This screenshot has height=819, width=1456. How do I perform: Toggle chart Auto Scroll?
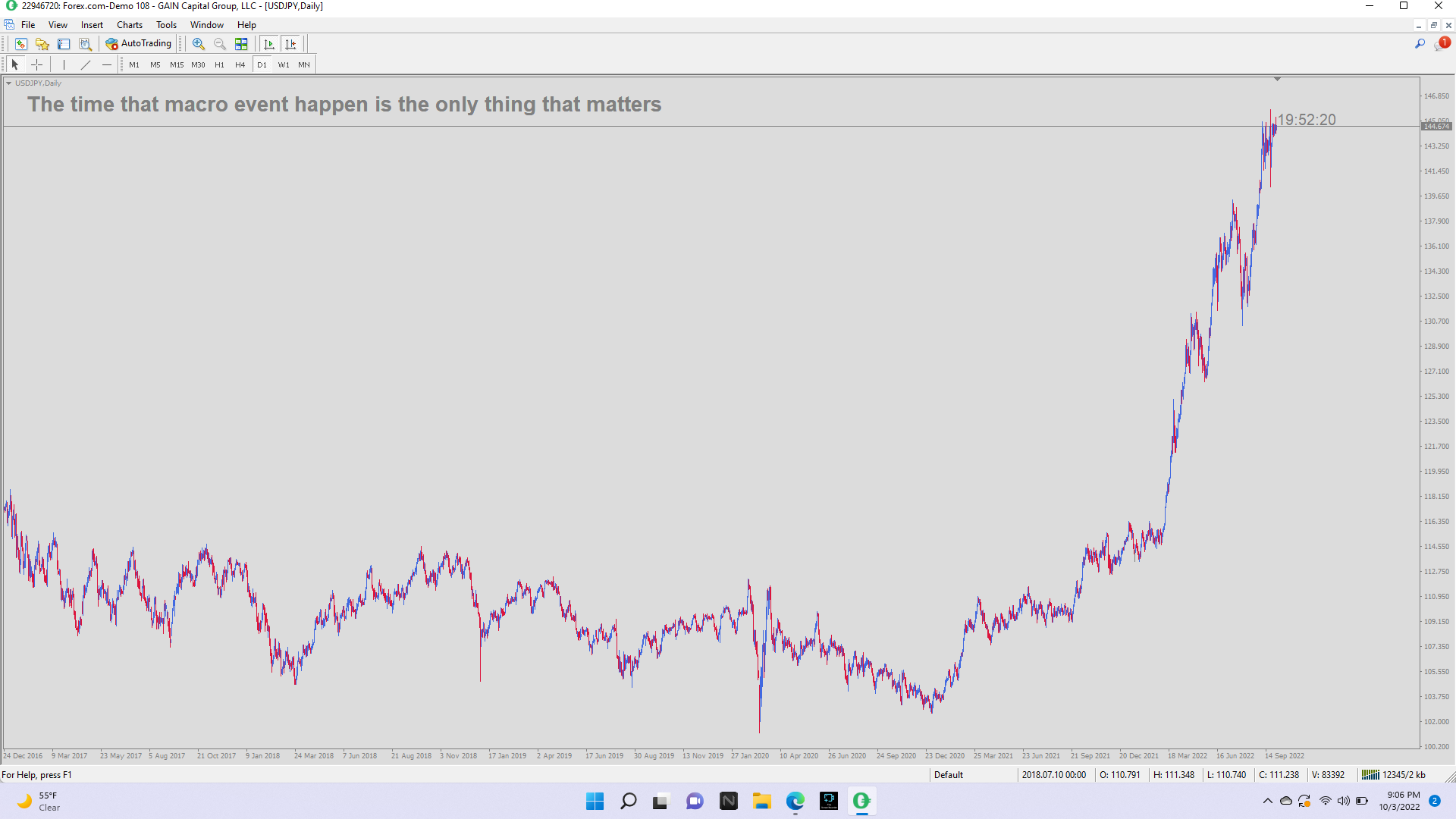click(x=268, y=44)
